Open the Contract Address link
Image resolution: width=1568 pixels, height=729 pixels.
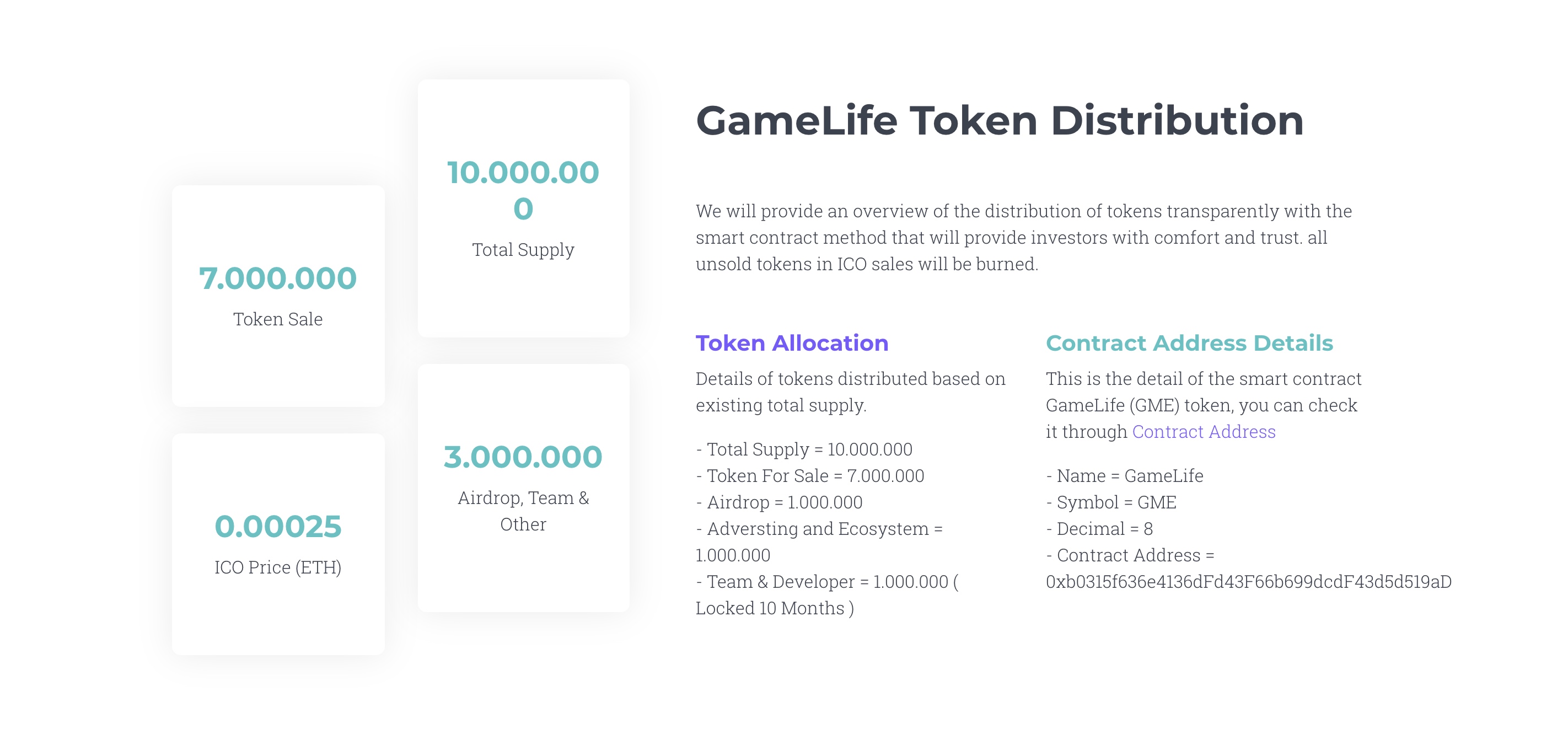click(1204, 432)
